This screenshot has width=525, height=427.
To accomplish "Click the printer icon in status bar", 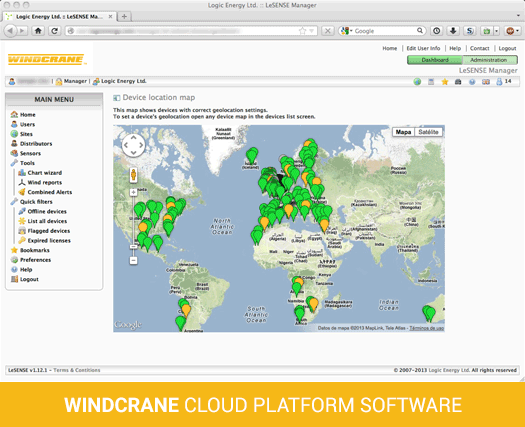I will [x=458, y=82].
